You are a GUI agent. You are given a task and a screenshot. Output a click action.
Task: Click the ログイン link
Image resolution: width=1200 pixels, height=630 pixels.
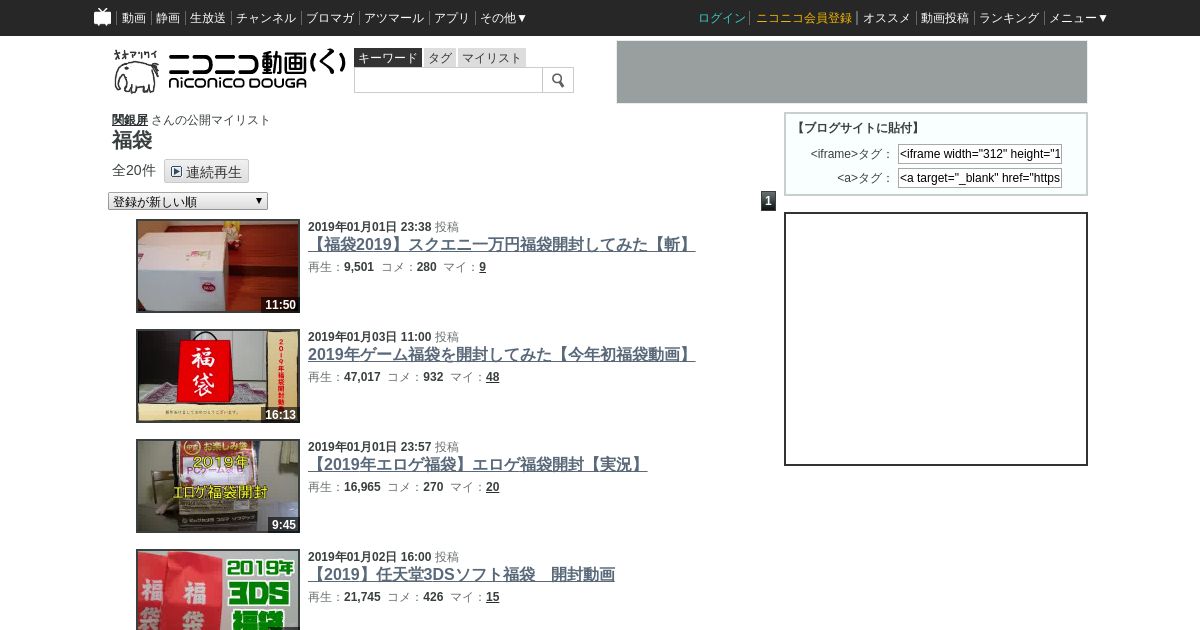pos(722,18)
